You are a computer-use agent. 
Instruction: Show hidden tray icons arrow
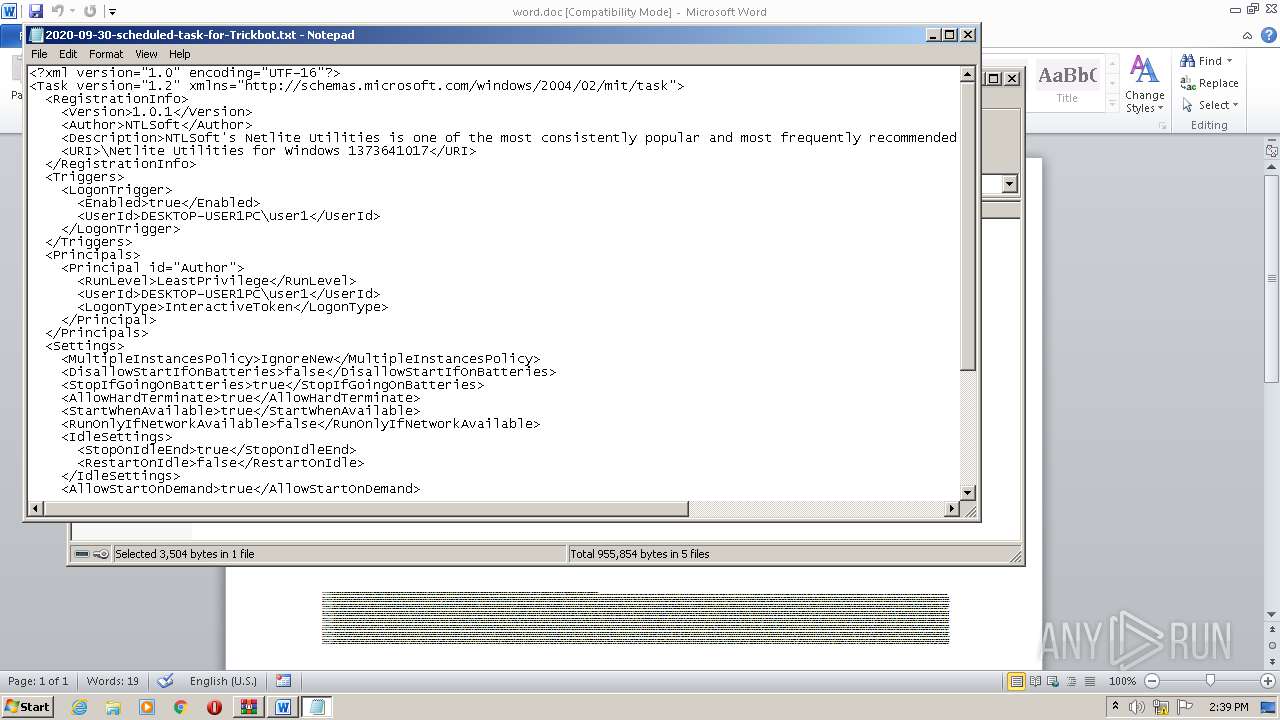click(x=1115, y=707)
